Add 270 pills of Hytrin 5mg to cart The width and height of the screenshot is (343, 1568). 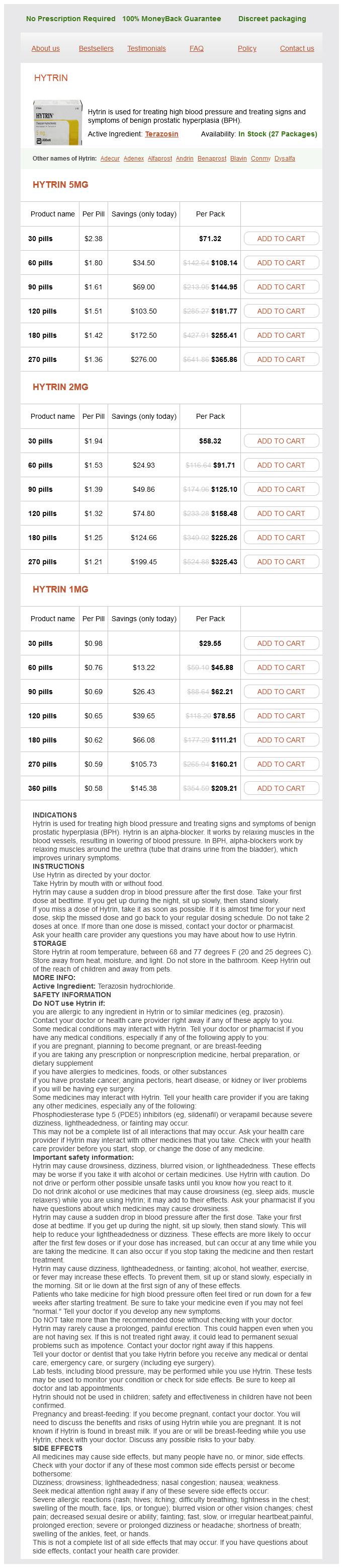point(281,359)
